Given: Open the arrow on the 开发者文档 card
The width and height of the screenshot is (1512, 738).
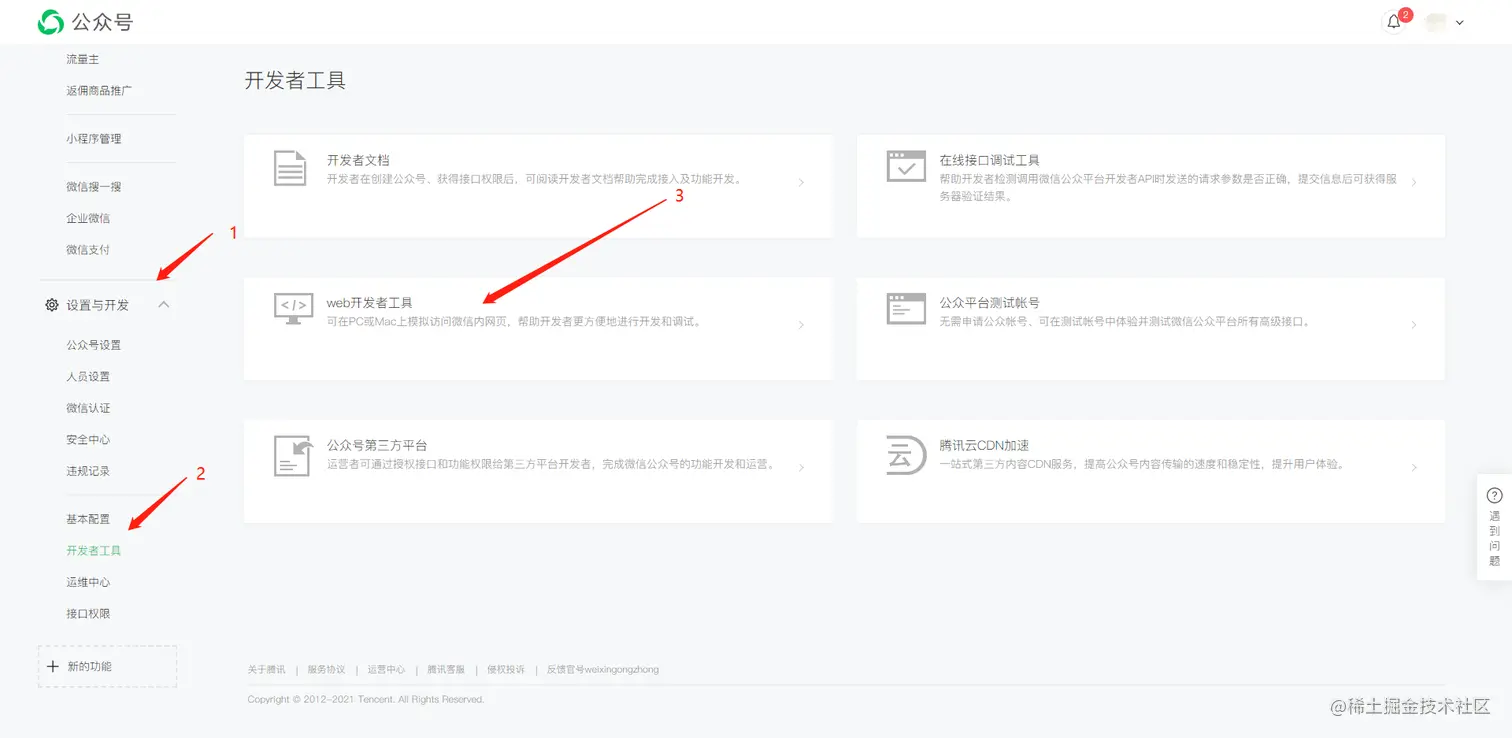Looking at the screenshot, I should tap(801, 183).
